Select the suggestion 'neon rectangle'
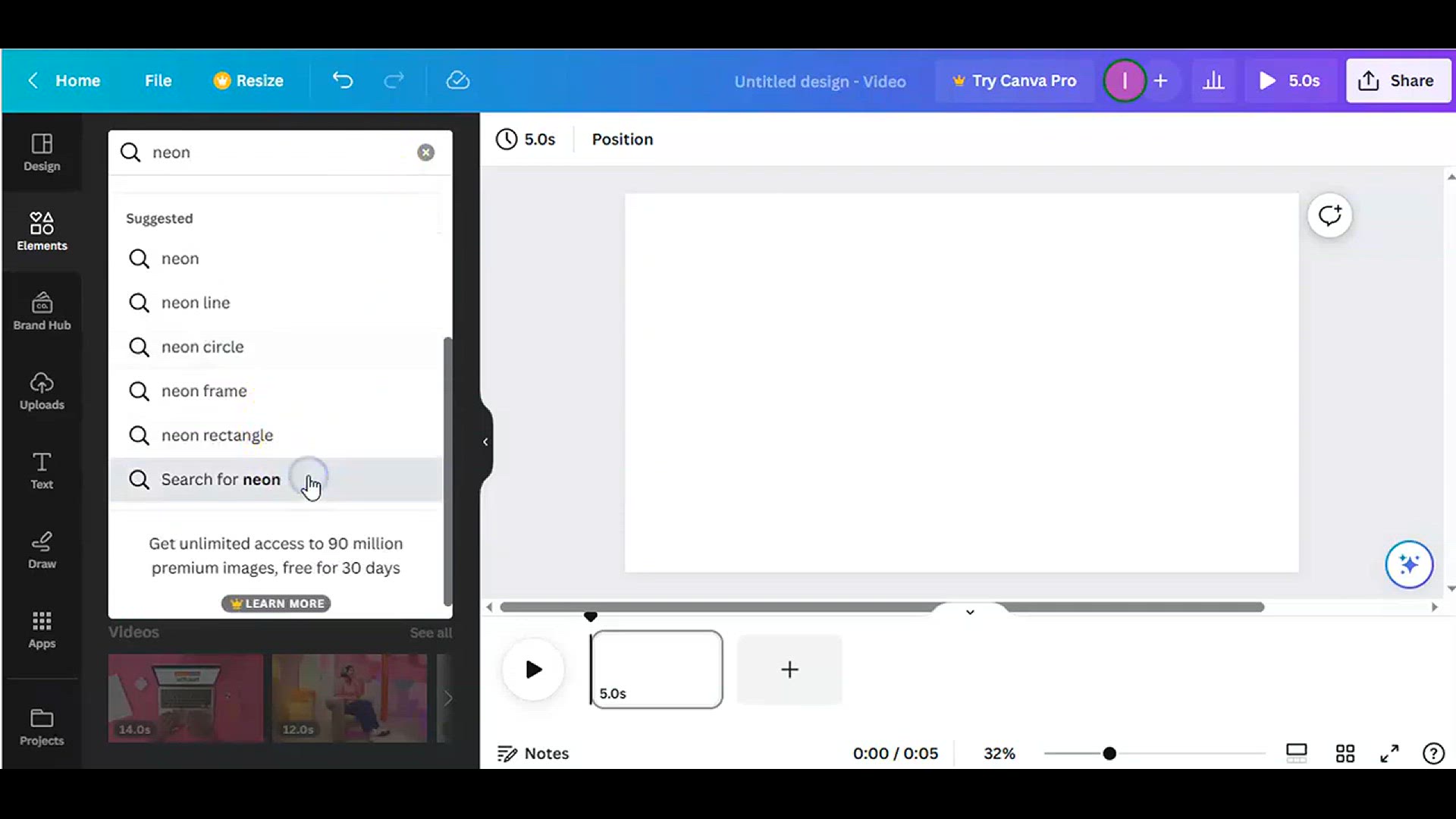This screenshot has height=819, width=1456. [276, 435]
